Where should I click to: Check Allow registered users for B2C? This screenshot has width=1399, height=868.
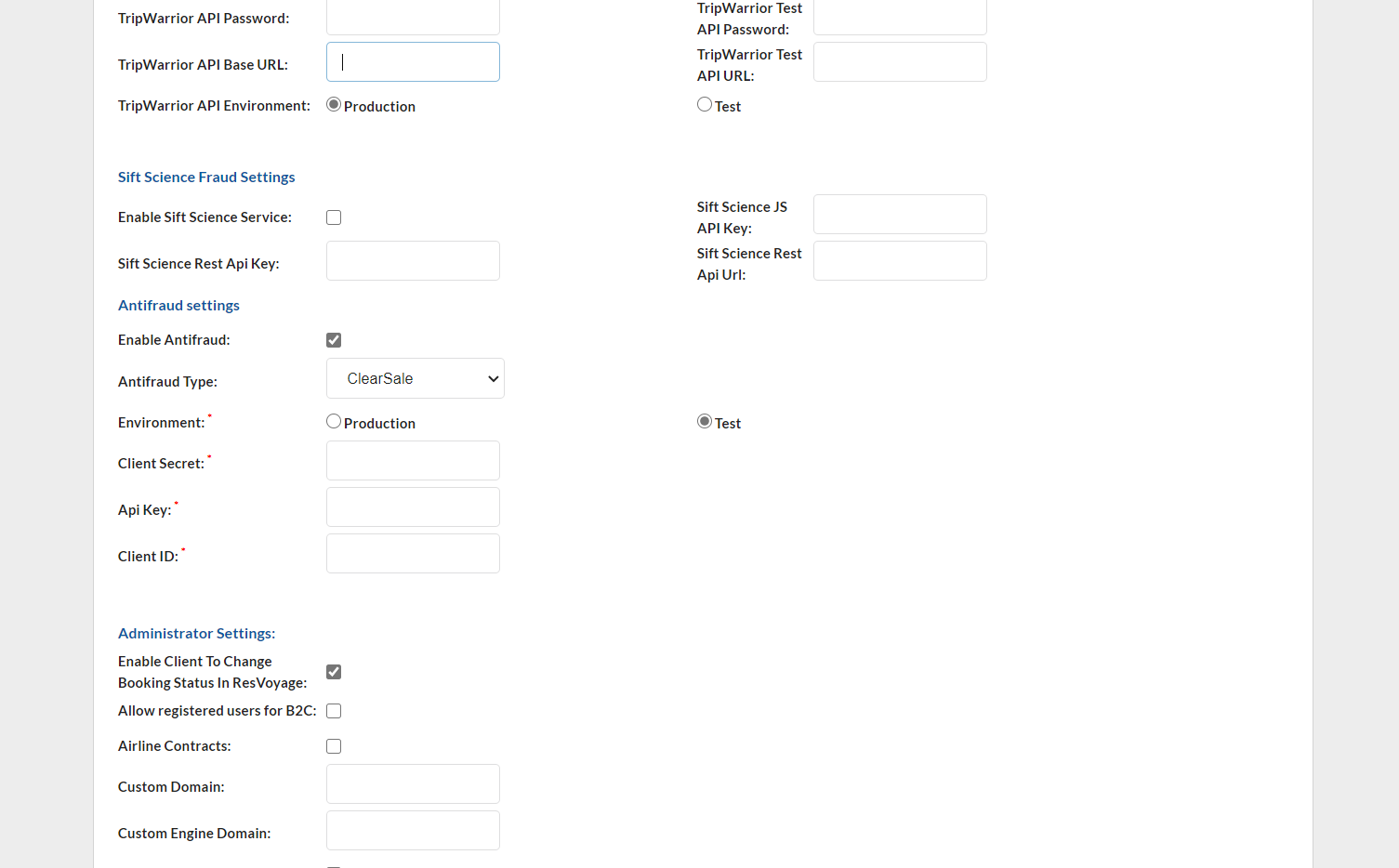point(334,711)
